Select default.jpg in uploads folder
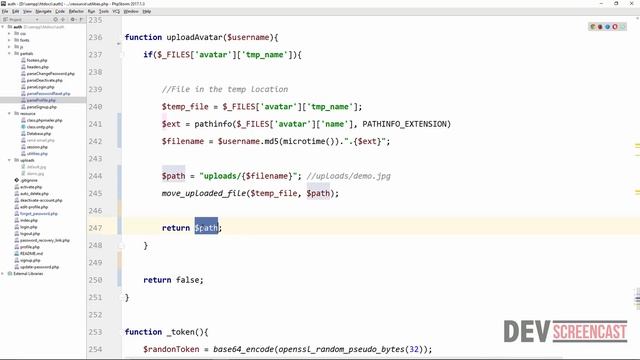The image size is (640, 360). click(33, 167)
